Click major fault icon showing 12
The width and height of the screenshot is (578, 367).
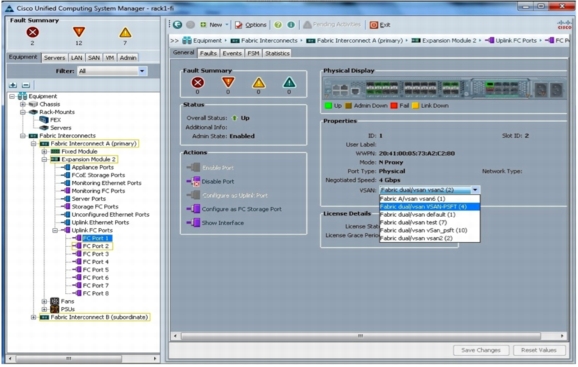coord(79,32)
